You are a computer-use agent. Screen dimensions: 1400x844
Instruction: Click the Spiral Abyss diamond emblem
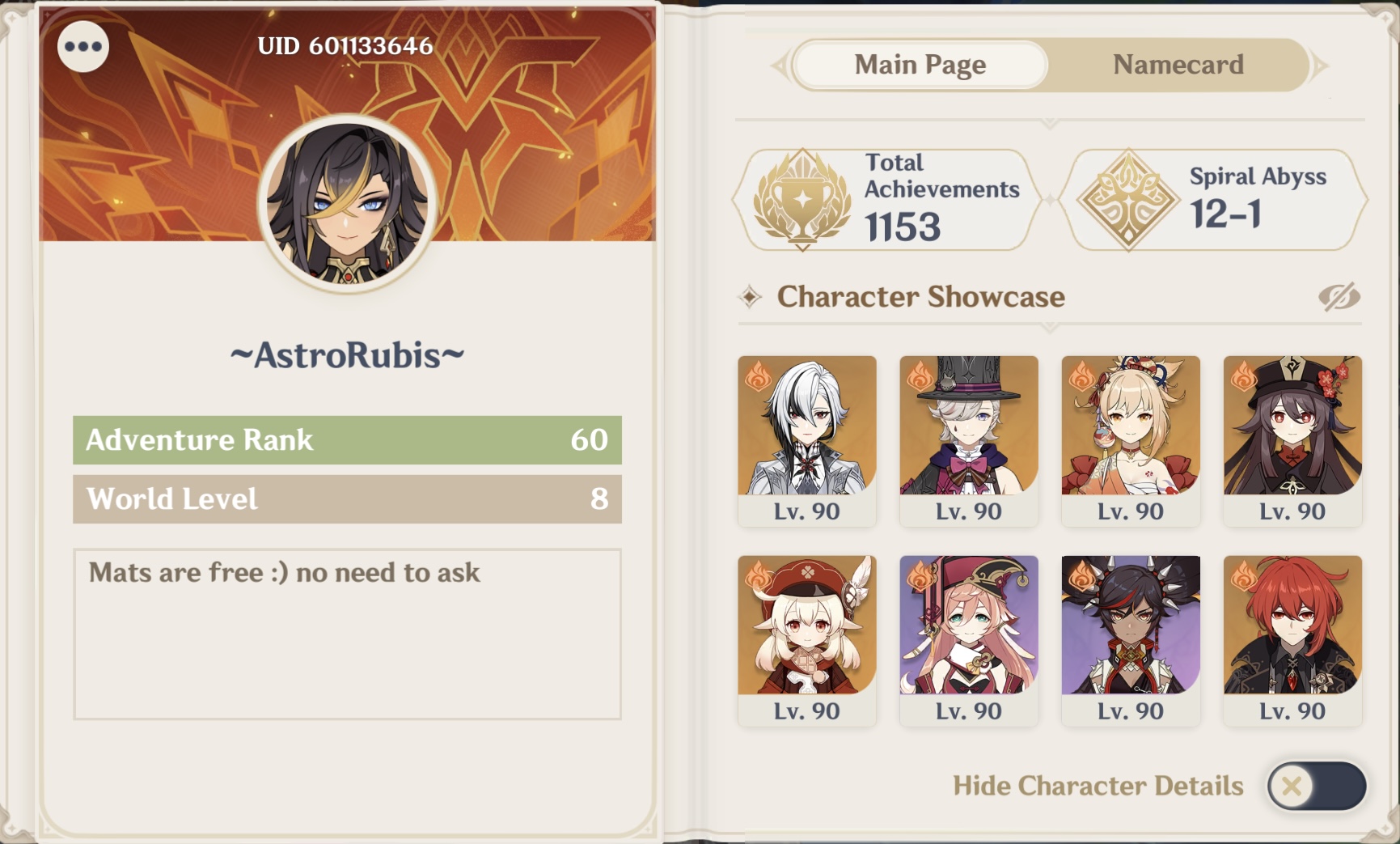pyautogui.click(x=1128, y=200)
